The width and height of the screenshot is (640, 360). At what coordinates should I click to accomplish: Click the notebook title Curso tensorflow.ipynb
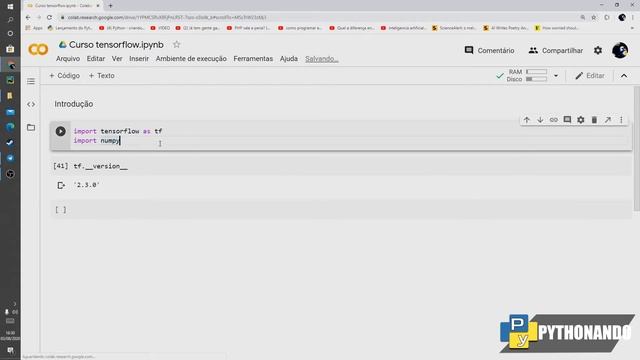click(x=116, y=44)
